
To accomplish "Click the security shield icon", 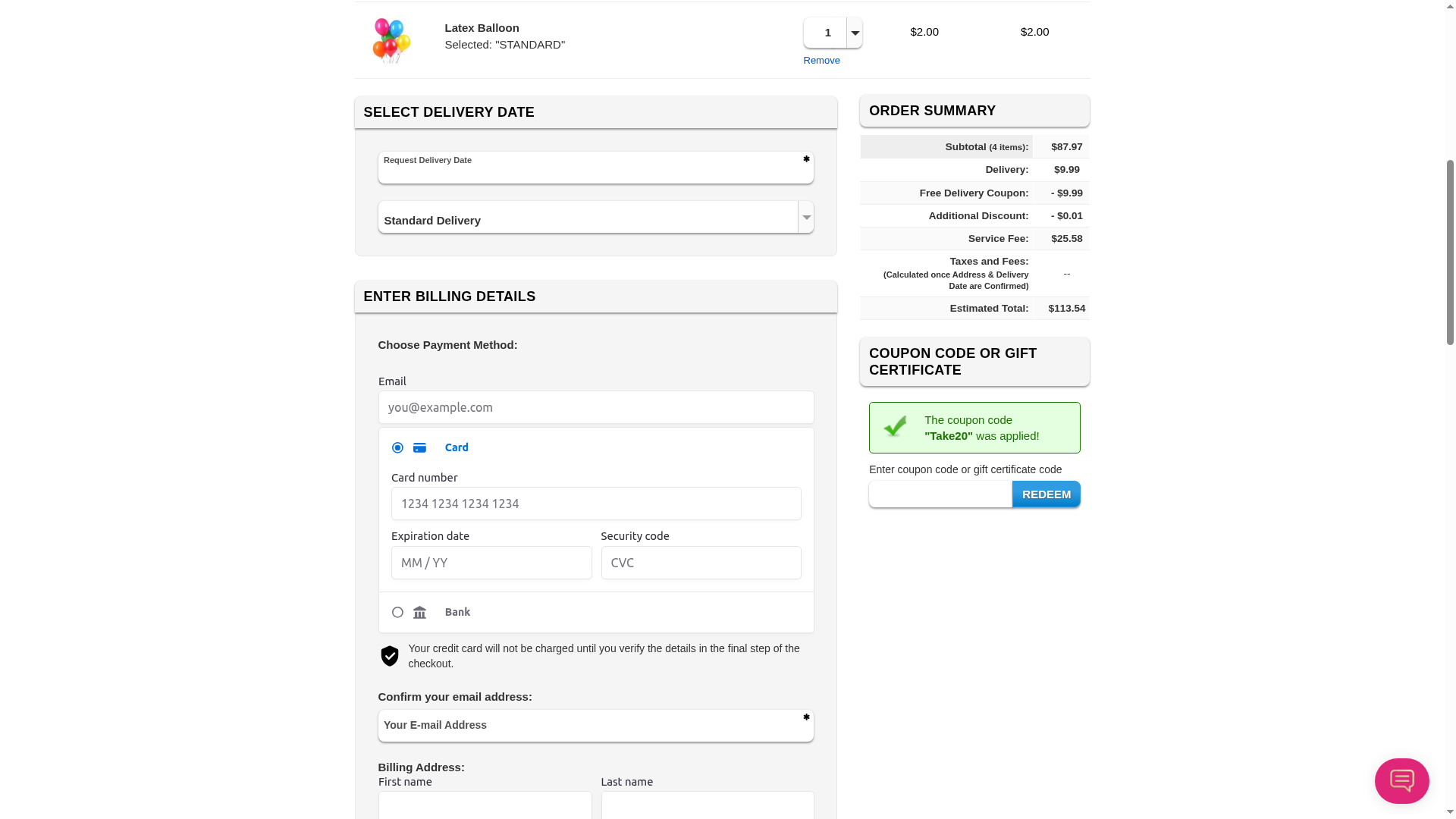I will point(389,656).
